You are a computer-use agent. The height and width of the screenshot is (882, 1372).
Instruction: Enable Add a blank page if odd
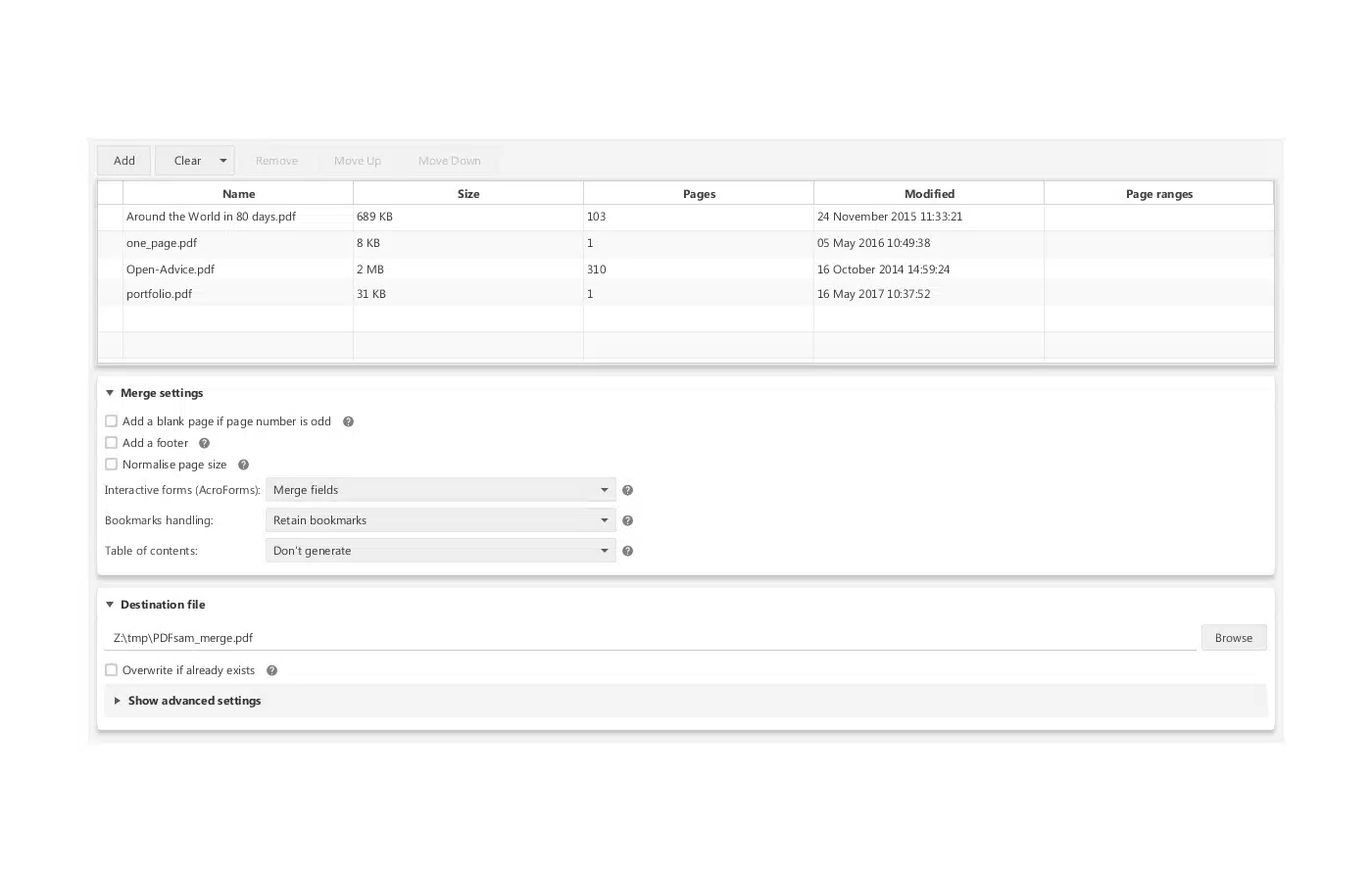pos(112,421)
